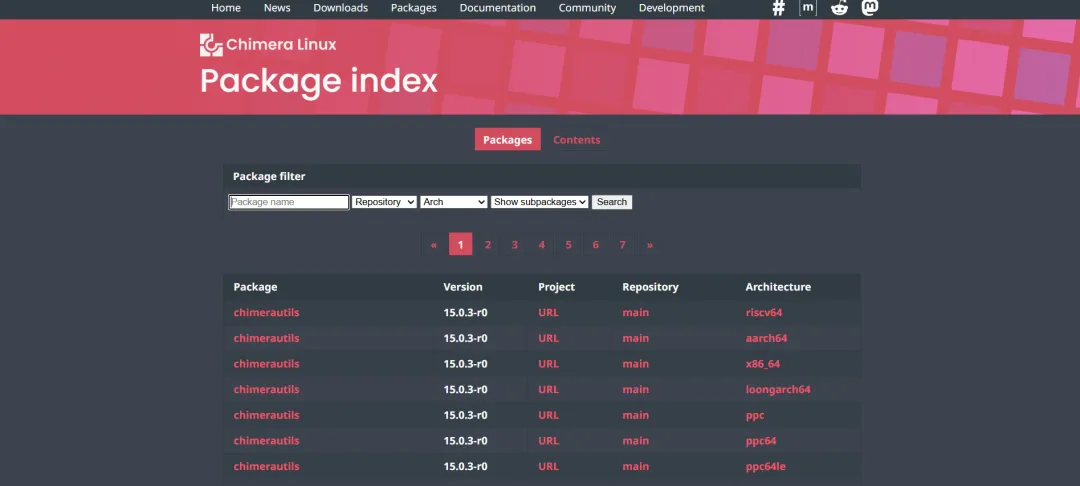This screenshot has width=1080, height=486.
Task: Open the Mastodon icon link
Action: pyautogui.click(x=870, y=8)
